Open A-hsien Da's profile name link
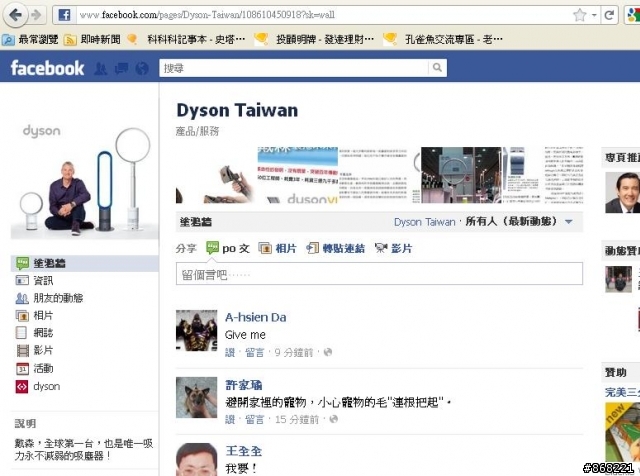640x476 pixels. (x=256, y=317)
